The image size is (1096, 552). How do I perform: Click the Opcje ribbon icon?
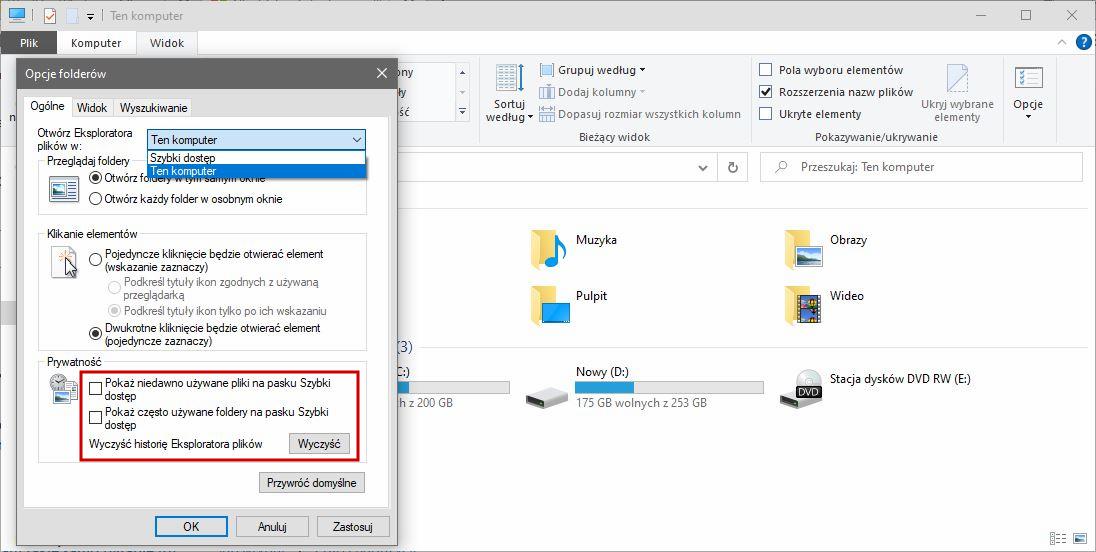(x=1028, y=78)
